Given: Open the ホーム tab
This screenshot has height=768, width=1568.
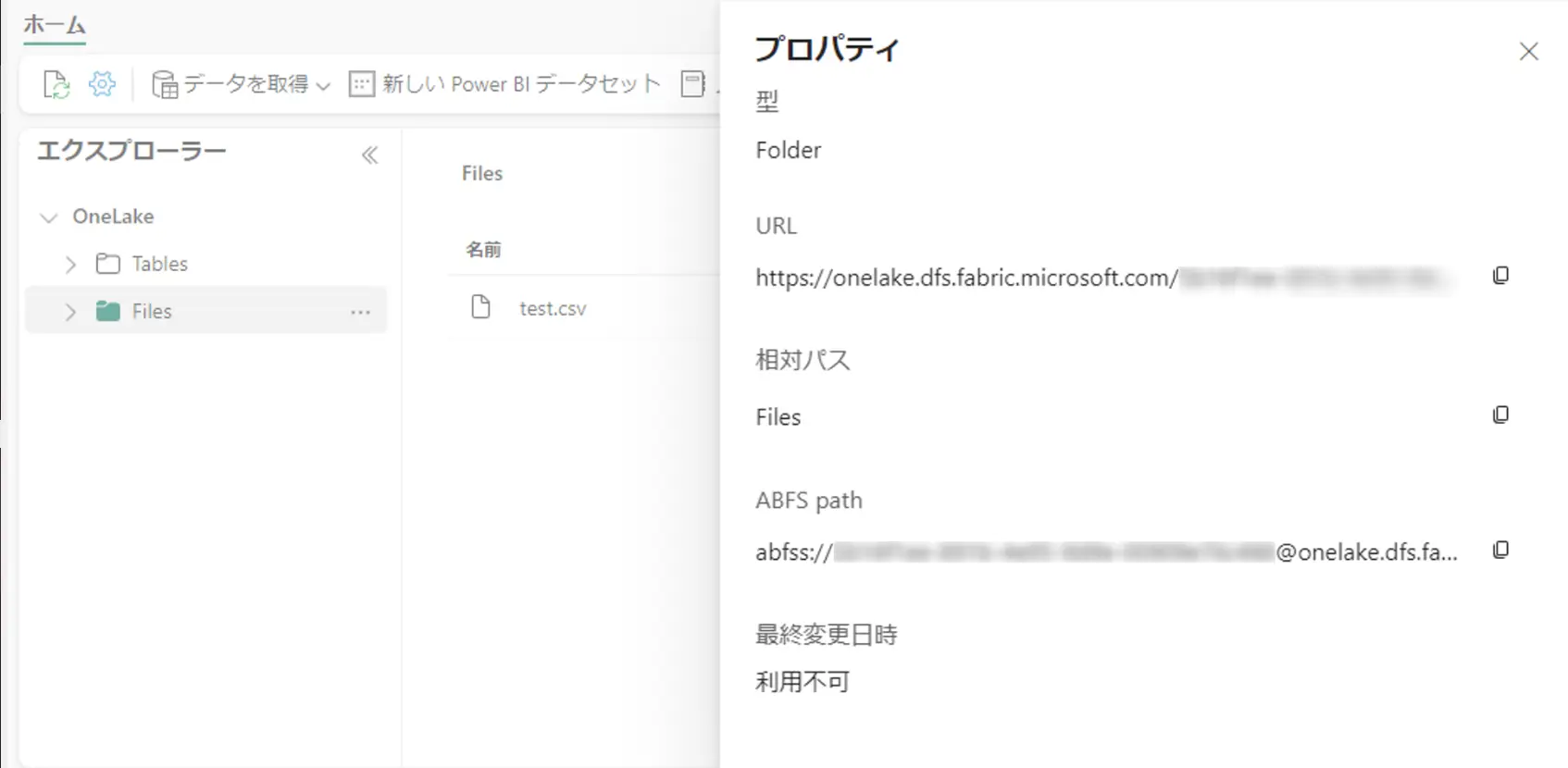Looking at the screenshot, I should point(55,25).
